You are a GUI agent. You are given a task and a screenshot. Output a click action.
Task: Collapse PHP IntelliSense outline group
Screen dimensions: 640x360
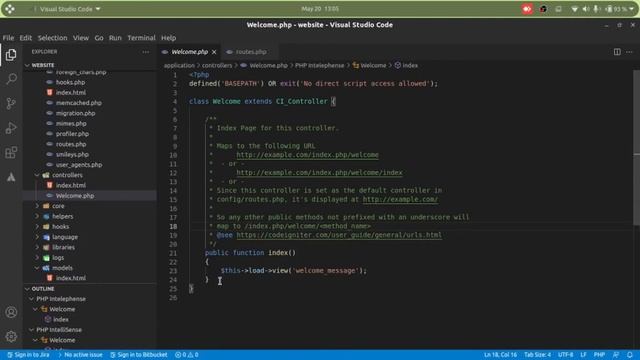[32, 330]
